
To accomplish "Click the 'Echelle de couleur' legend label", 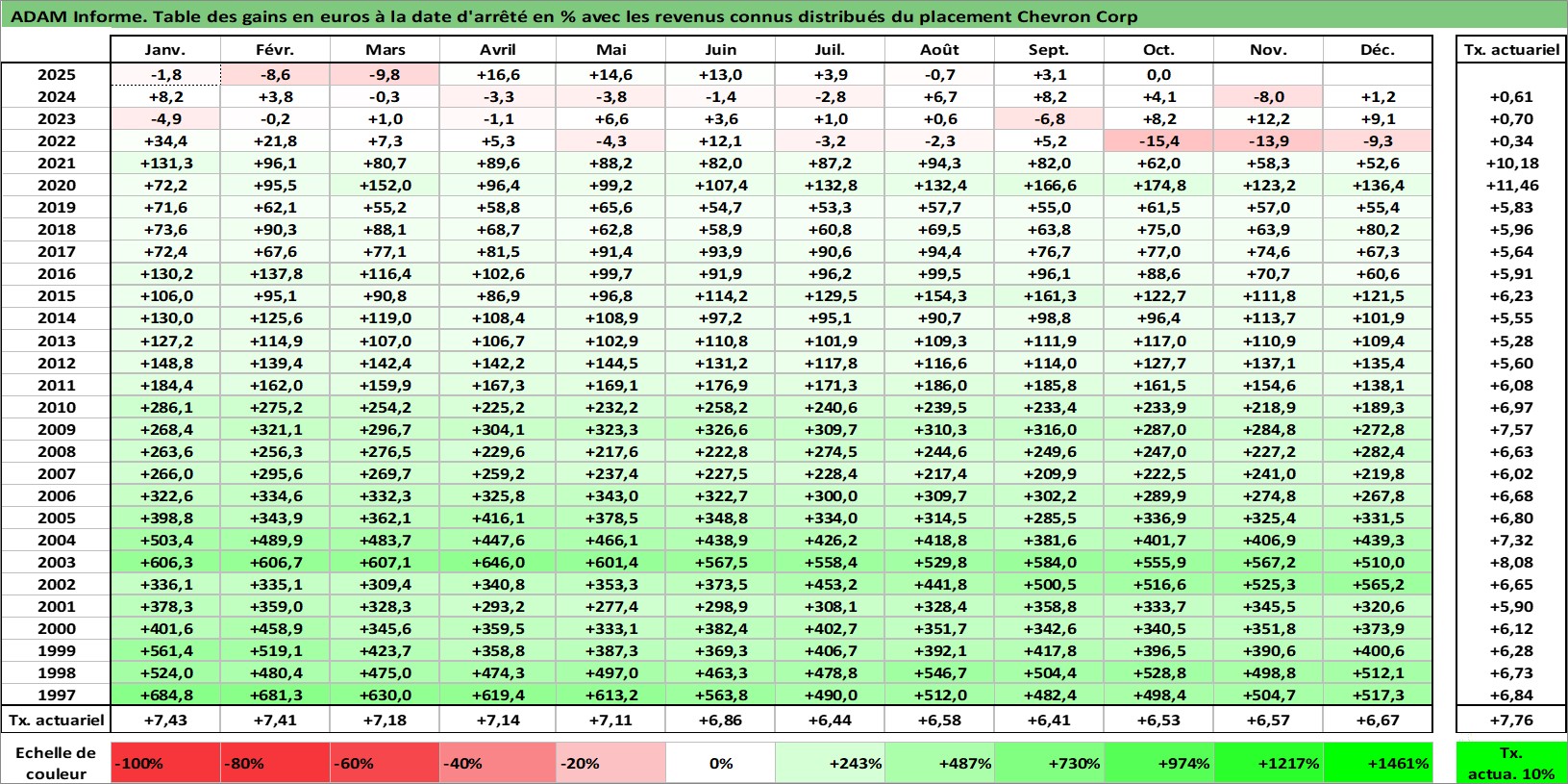I will pyautogui.click(x=56, y=763).
